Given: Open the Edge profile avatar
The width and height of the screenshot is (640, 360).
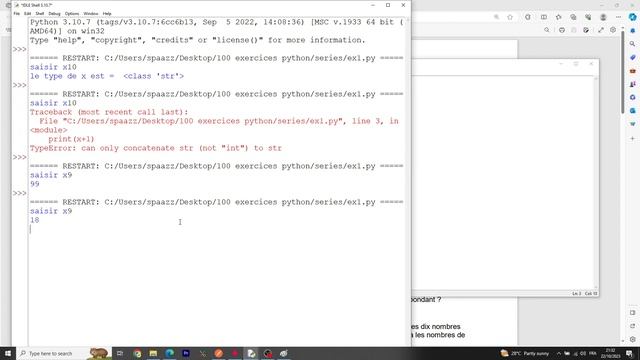Looking at the screenshot, I should click(603, 17).
